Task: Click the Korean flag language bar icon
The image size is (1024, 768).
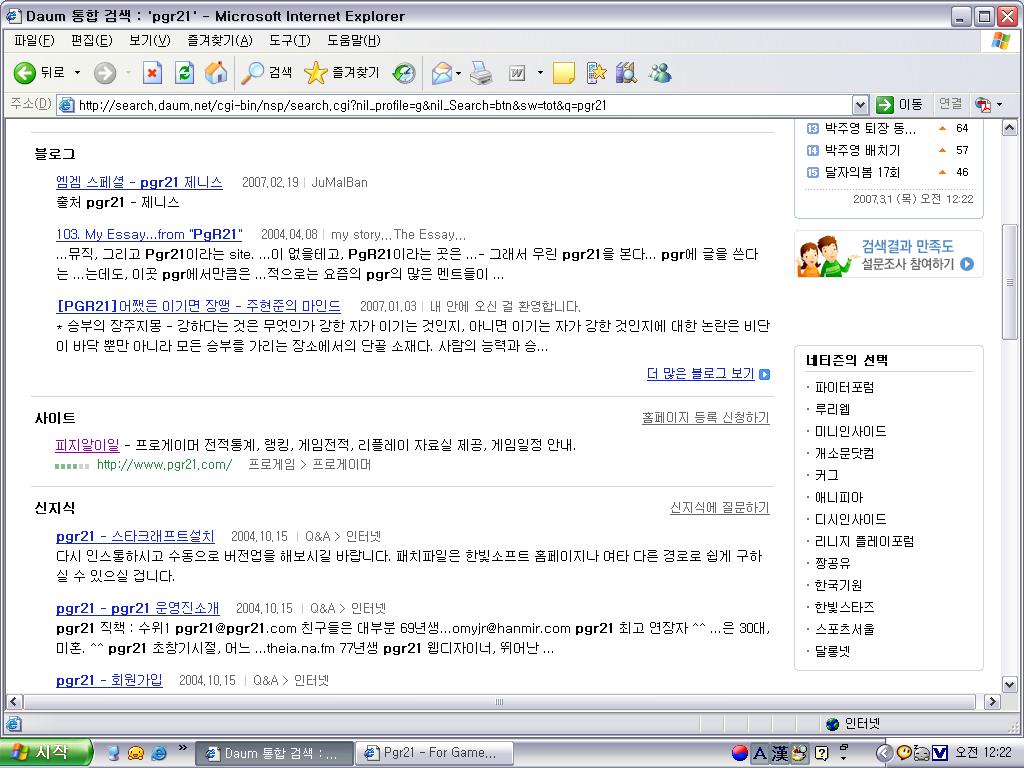Action: pos(739,753)
